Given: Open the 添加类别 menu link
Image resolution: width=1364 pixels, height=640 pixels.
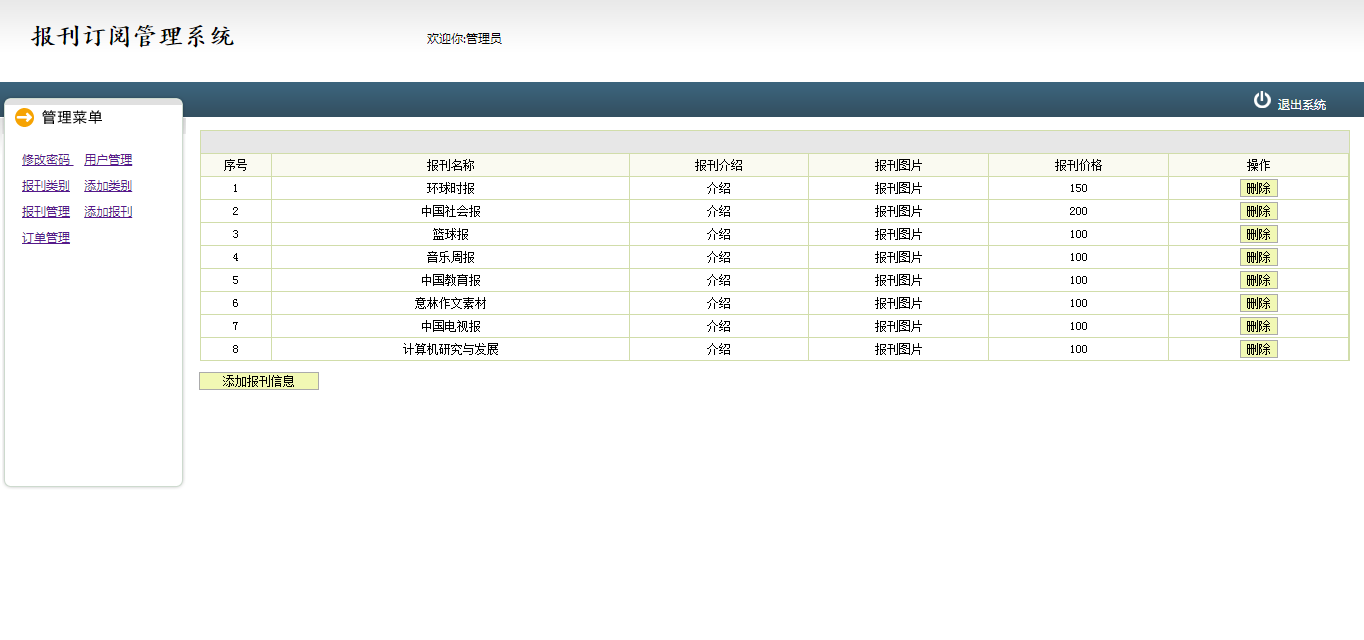Looking at the screenshot, I should (x=108, y=186).
